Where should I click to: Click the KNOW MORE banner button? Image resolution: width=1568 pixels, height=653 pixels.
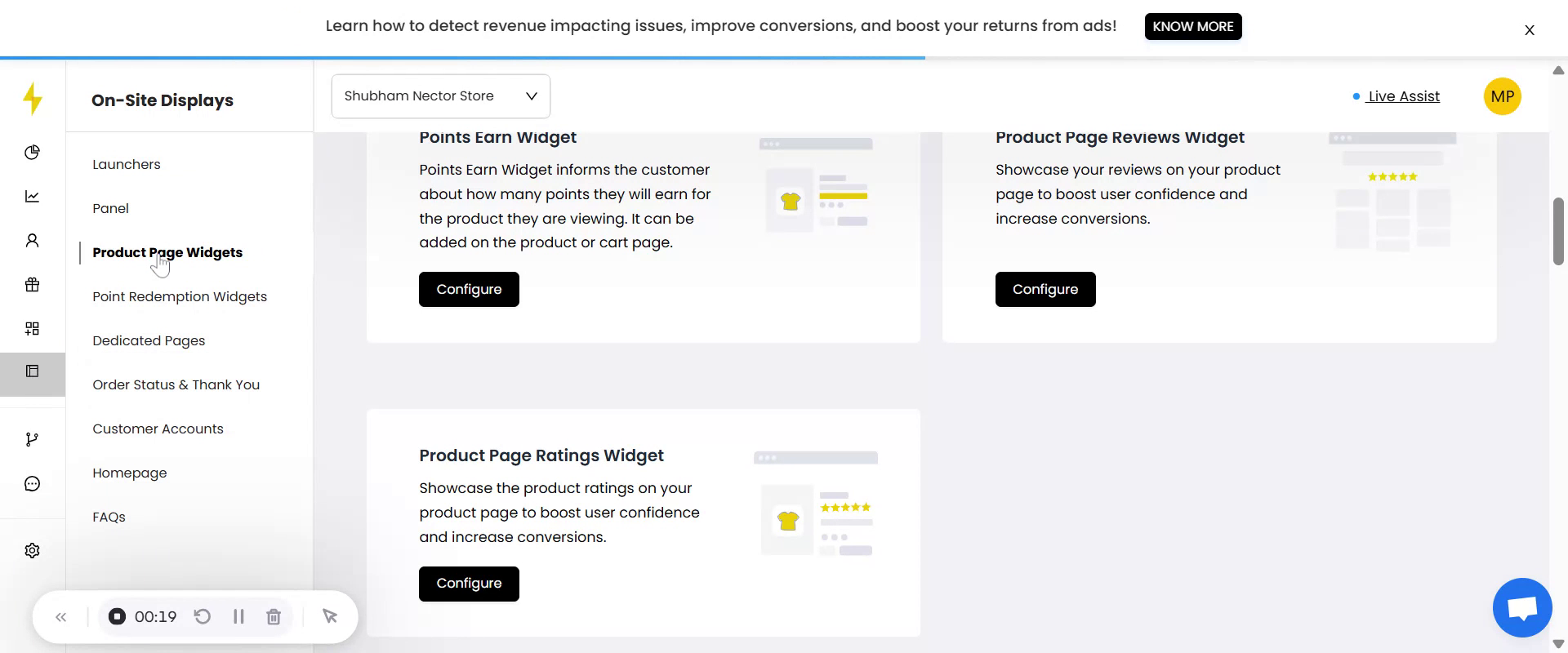click(x=1192, y=26)
